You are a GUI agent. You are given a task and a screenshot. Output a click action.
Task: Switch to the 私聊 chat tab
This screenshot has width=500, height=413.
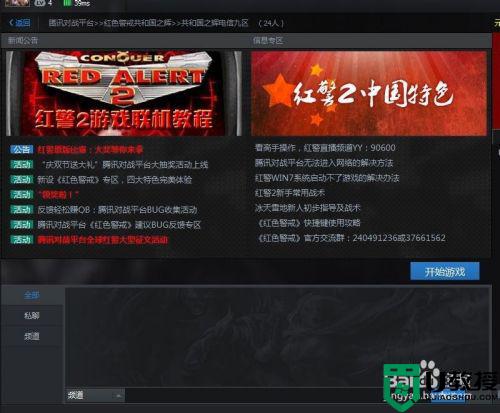pos(32,315)
